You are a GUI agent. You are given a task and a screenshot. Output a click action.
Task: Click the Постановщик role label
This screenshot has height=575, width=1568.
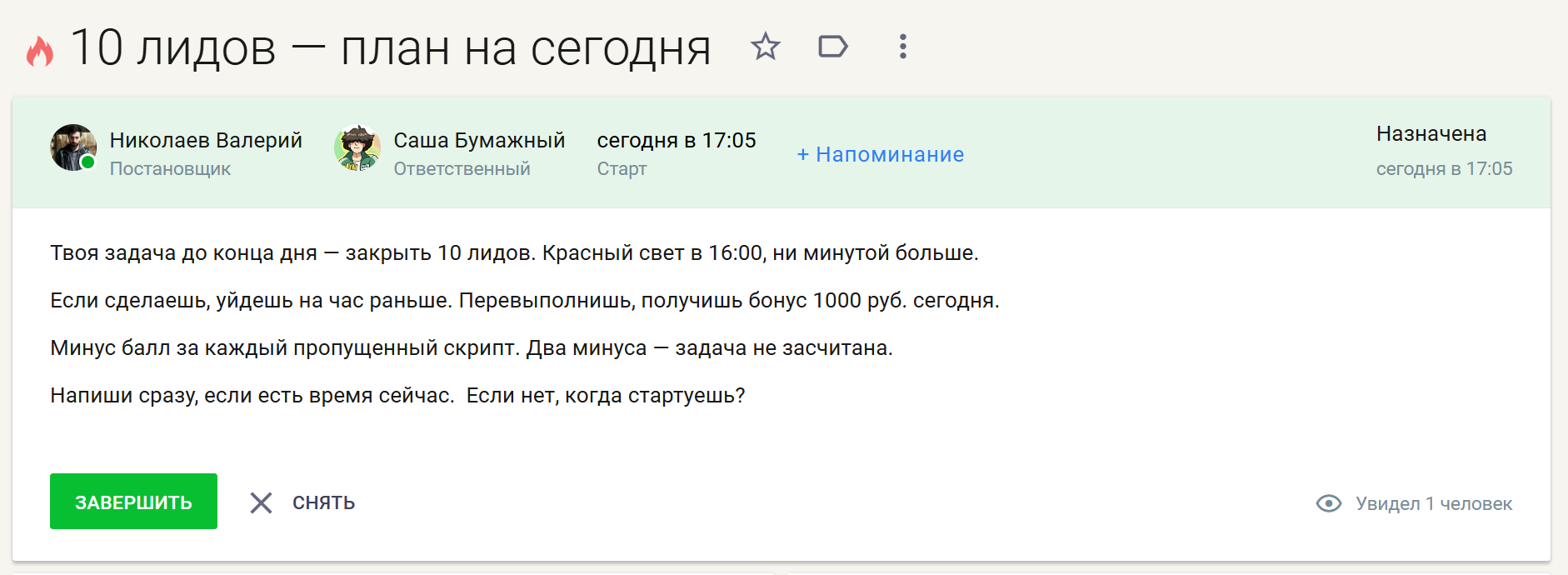pyautogui.click(x=170, y=168)
